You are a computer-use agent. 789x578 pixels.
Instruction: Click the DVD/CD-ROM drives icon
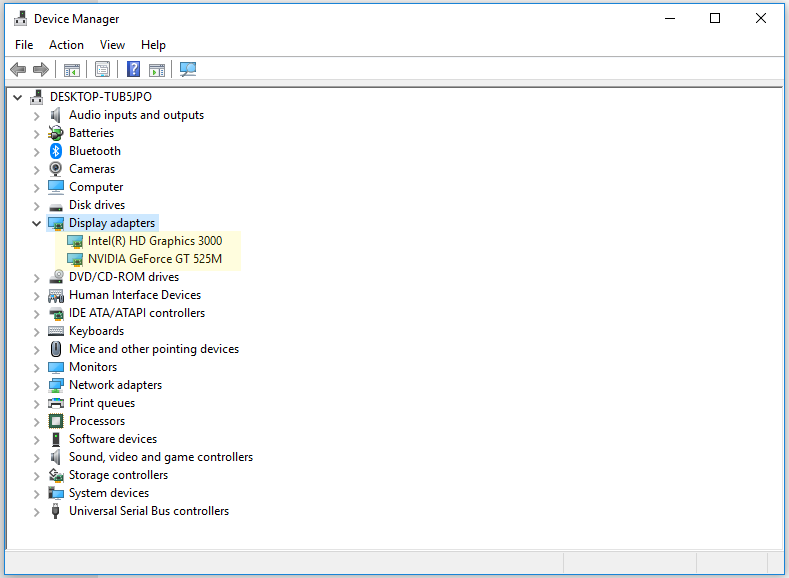coord(56,277)
